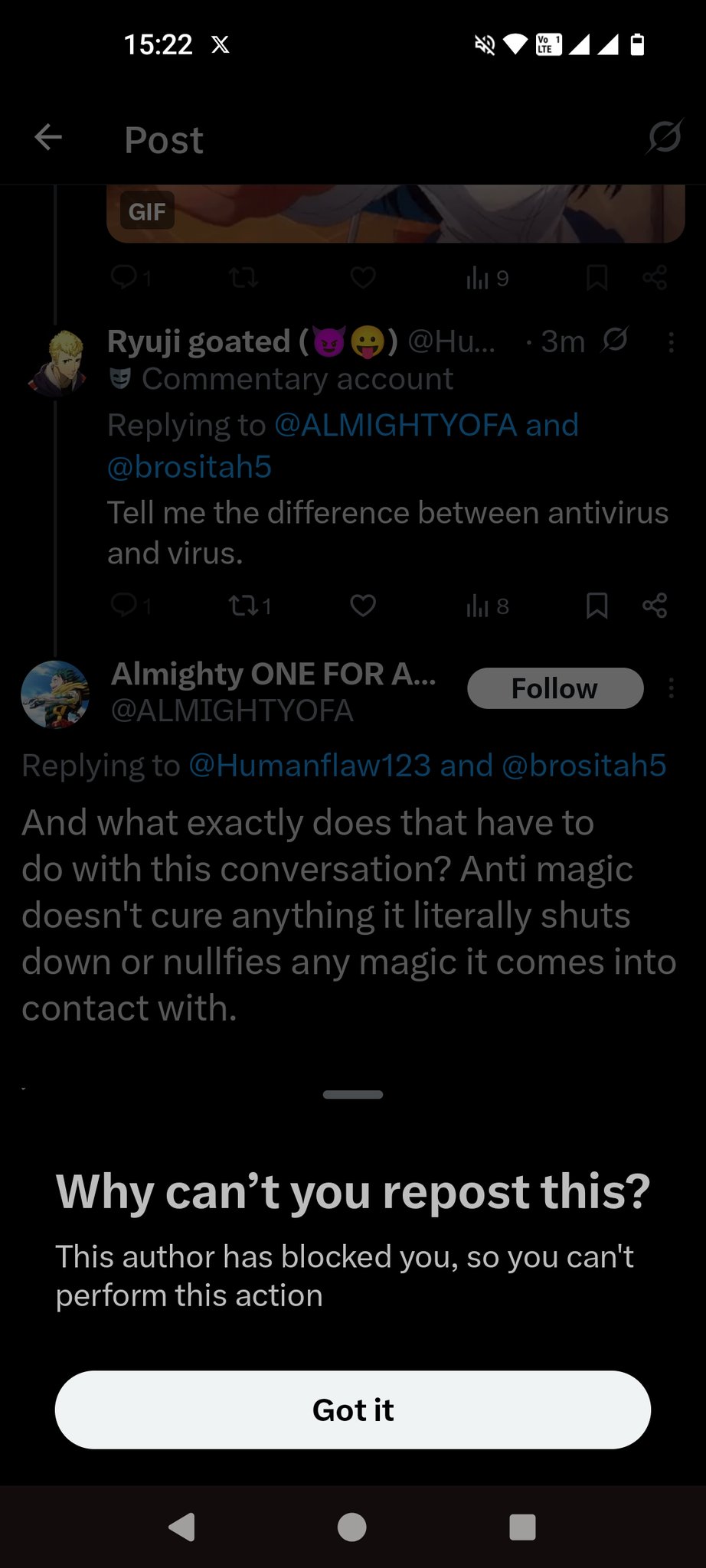Image resolution: width=706 pixels, height=1568 pixels.
Task: Tap Grok icon next to 3m timestamp
Action: pos(614,341)
